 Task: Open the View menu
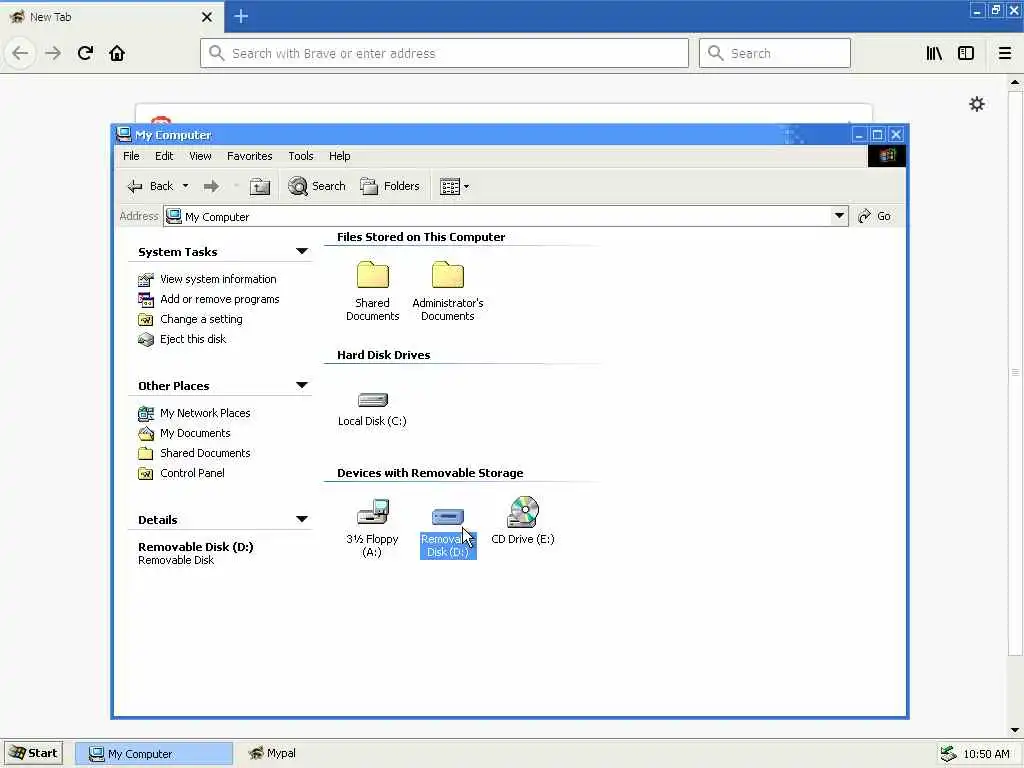pyautogui.click(x=200, y=156)
